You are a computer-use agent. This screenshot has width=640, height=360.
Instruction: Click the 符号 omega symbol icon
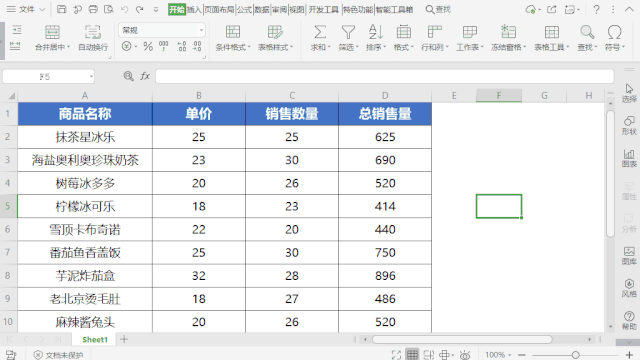614,32
